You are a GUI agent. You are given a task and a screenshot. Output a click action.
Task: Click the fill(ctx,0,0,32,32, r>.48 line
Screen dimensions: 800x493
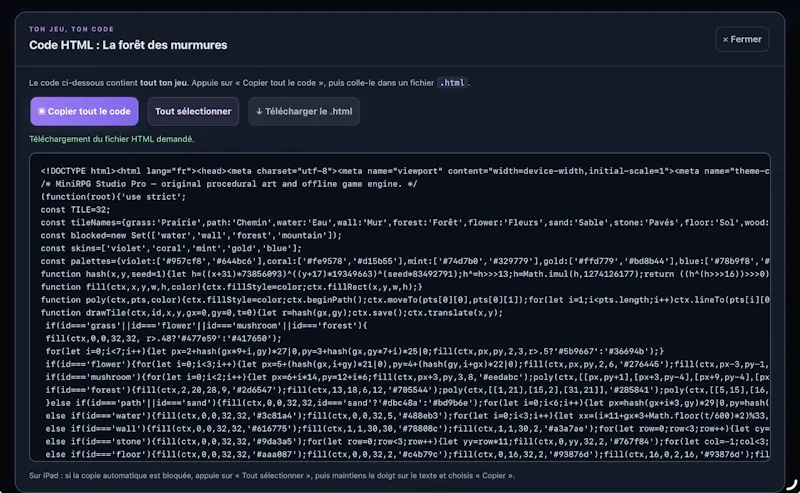163,338
